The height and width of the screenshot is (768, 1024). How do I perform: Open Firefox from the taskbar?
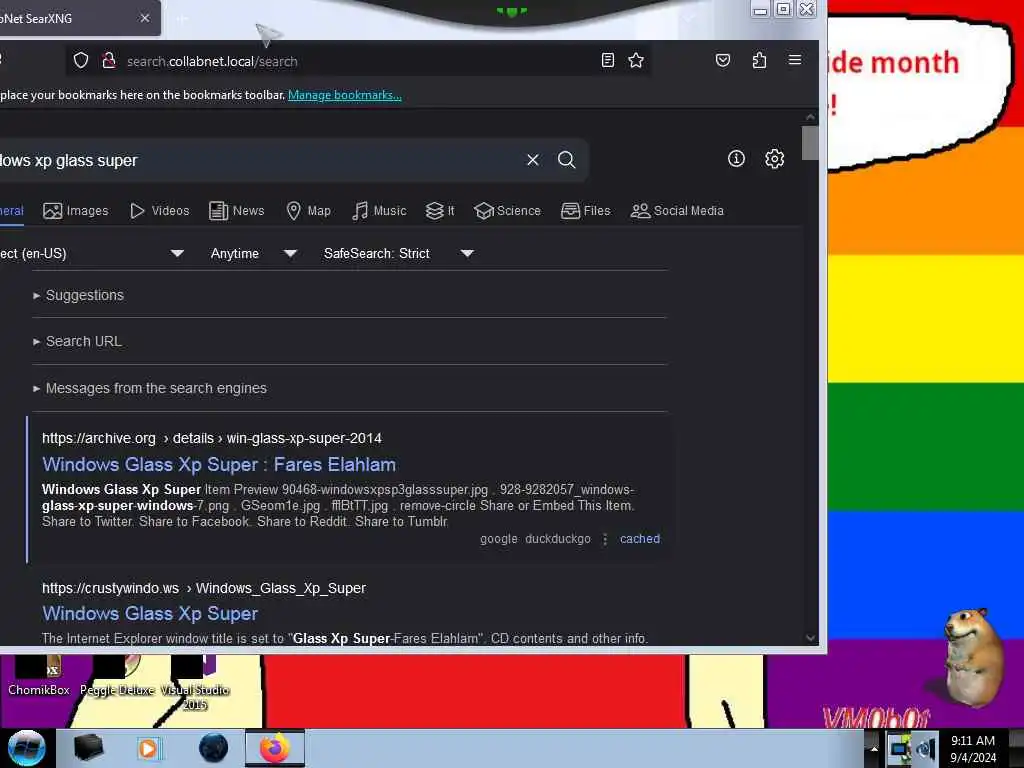275,748
